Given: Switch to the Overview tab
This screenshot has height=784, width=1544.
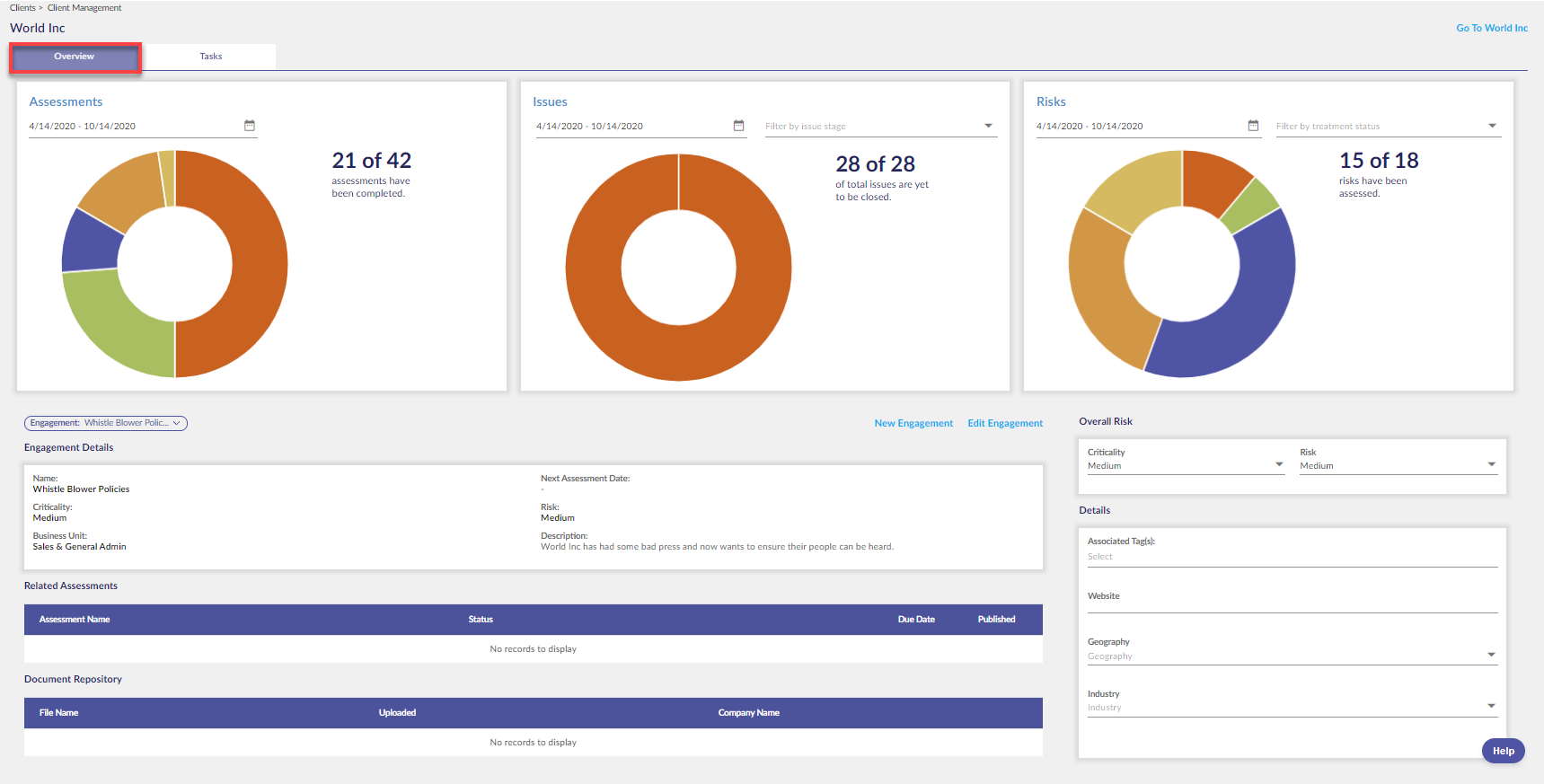Looking at the screenshot, I should coord(75,57).
